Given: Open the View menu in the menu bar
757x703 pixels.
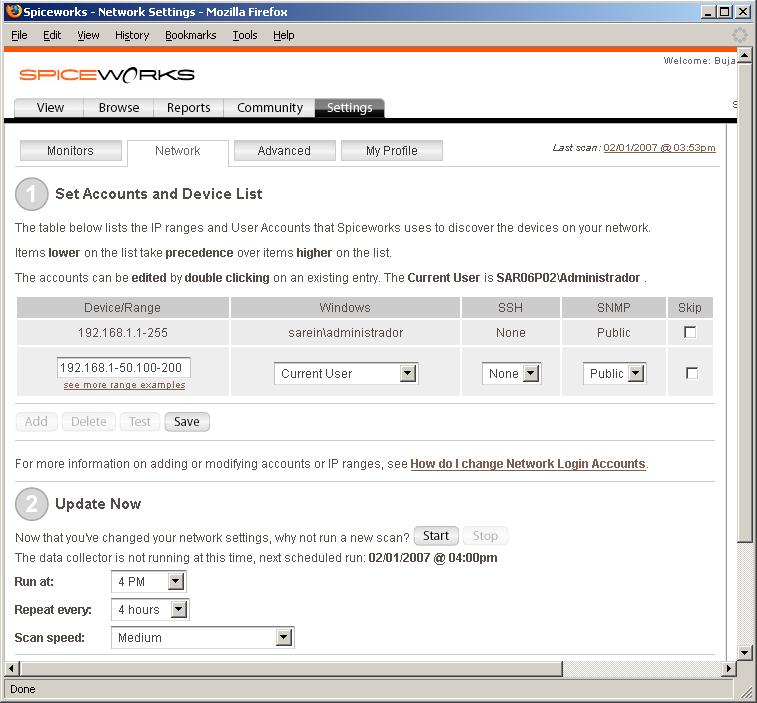Looking at the screenshot, I should point(88,35).
